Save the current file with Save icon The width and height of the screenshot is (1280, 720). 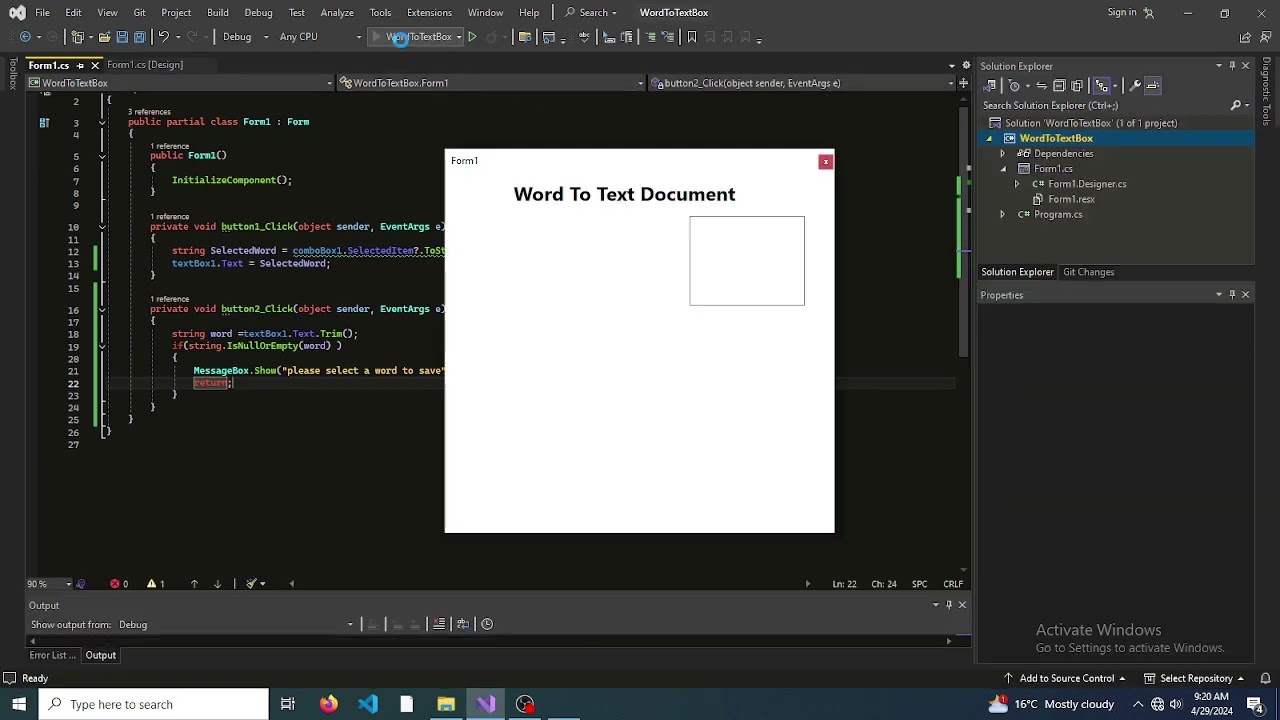pyautogui.click(x=122, y=37)
